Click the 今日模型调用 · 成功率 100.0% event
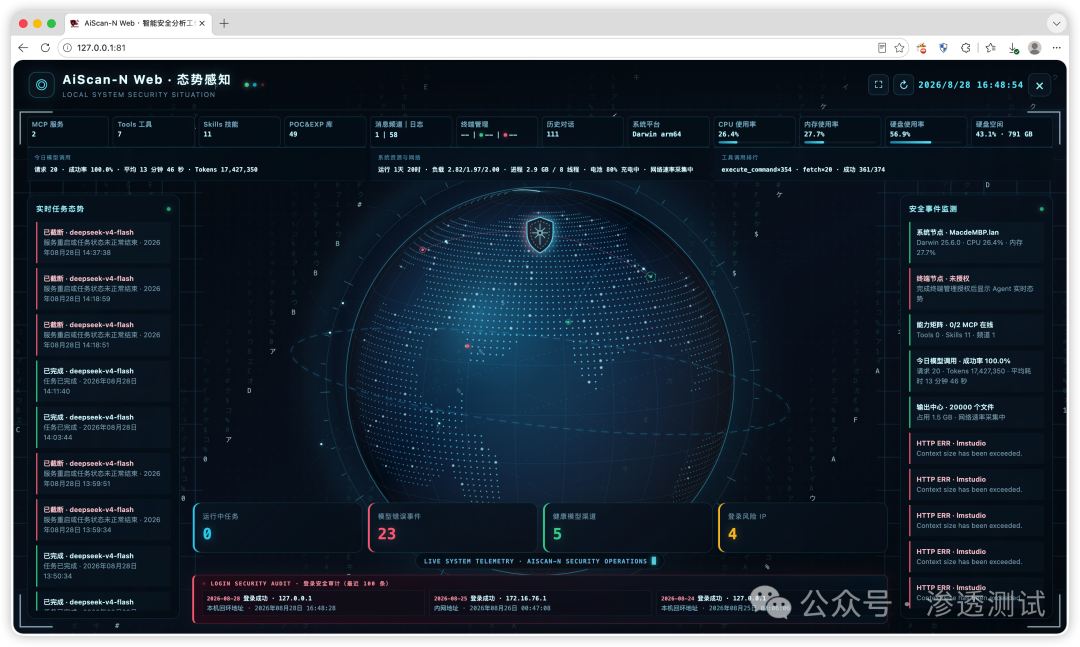This screenshot has width=1080, height=647. click(976, 371)
